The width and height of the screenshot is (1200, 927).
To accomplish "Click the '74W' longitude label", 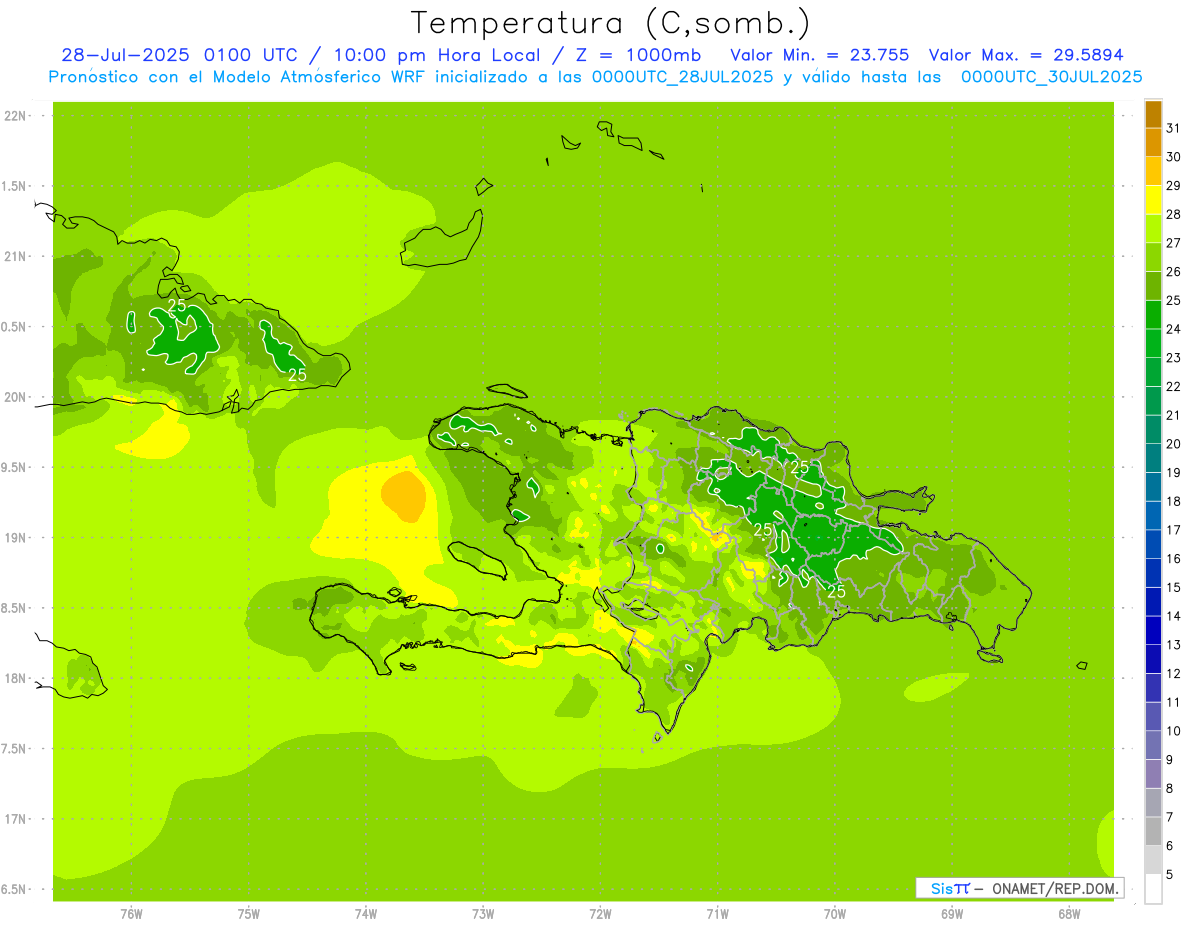I will point(365,914).
